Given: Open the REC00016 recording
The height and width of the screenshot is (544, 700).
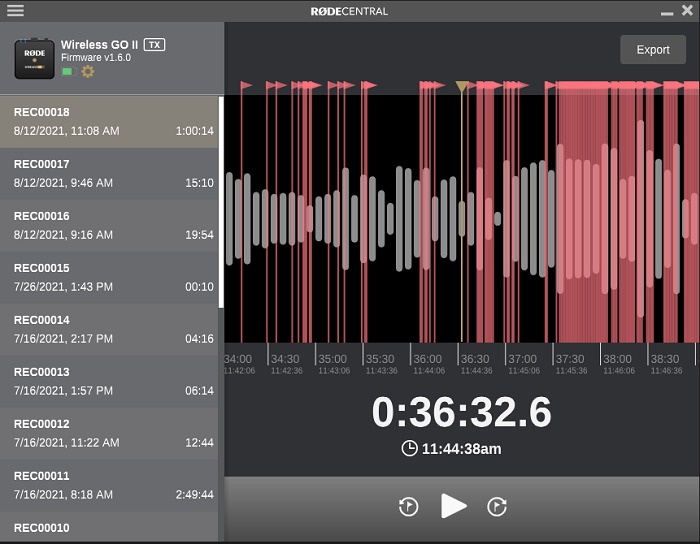Looking at the screenshot, I should tap(110, 225).
